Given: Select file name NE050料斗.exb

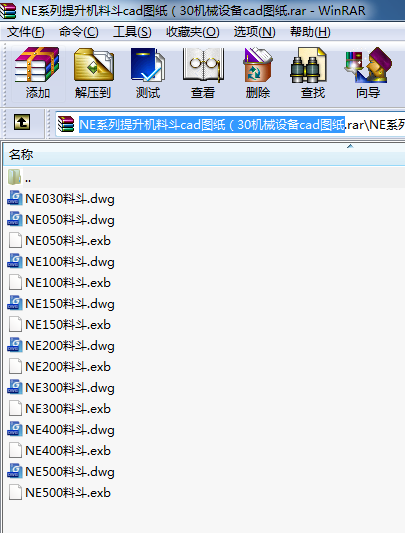Looking at the screenshot, I should 68,241.
